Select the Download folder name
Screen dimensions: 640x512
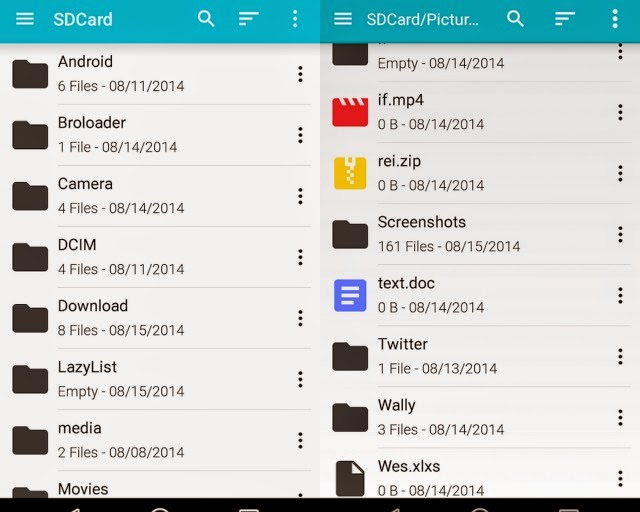93,306
